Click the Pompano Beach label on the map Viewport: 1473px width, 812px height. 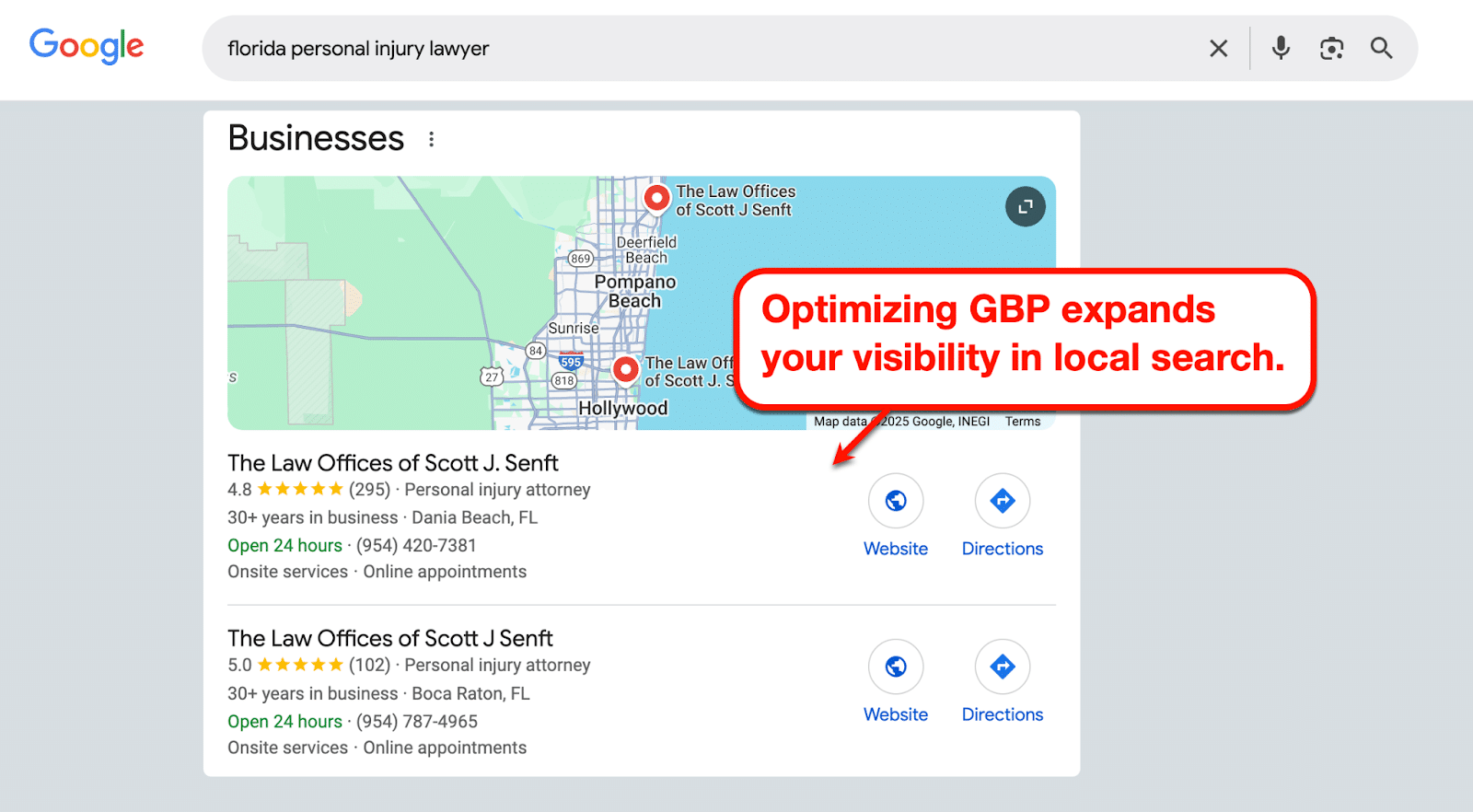point(635,291)
